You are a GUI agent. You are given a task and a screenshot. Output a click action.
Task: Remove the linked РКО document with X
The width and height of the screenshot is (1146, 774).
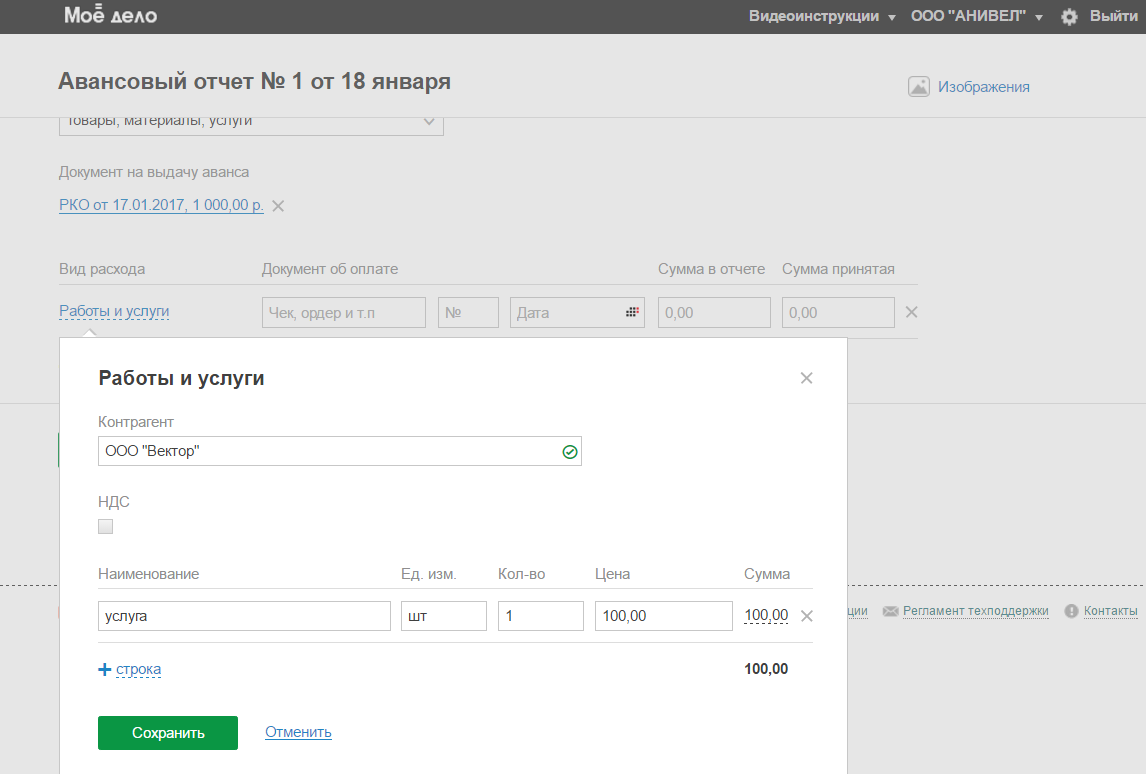279,206
